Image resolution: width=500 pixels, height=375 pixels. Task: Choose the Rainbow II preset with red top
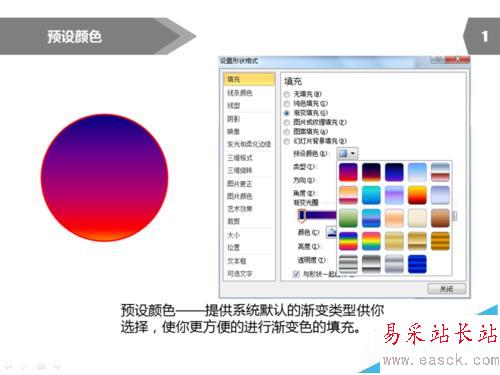click(x=371, y=241)
